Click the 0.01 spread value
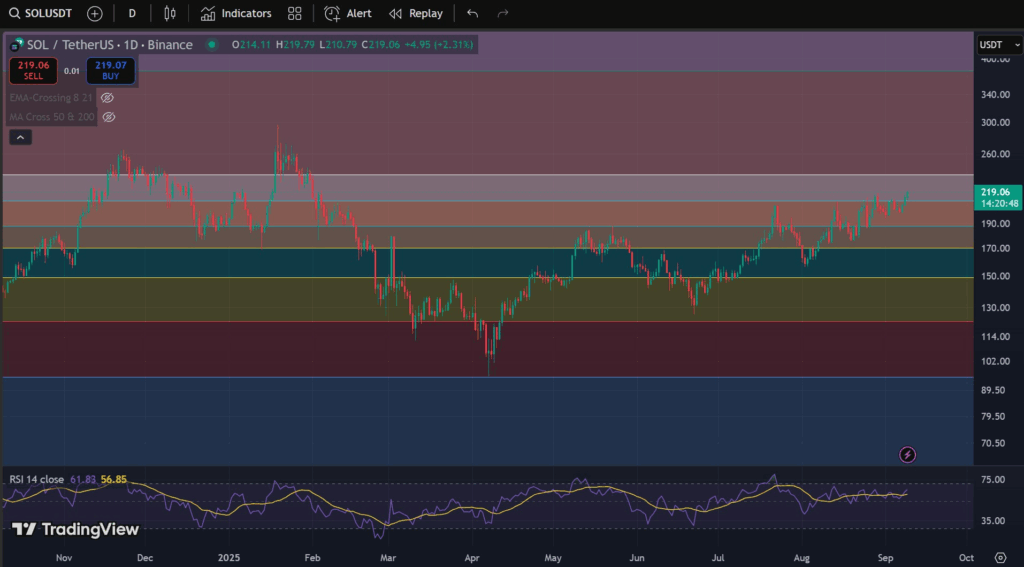The image size is (1024, 567). [72, 71]
